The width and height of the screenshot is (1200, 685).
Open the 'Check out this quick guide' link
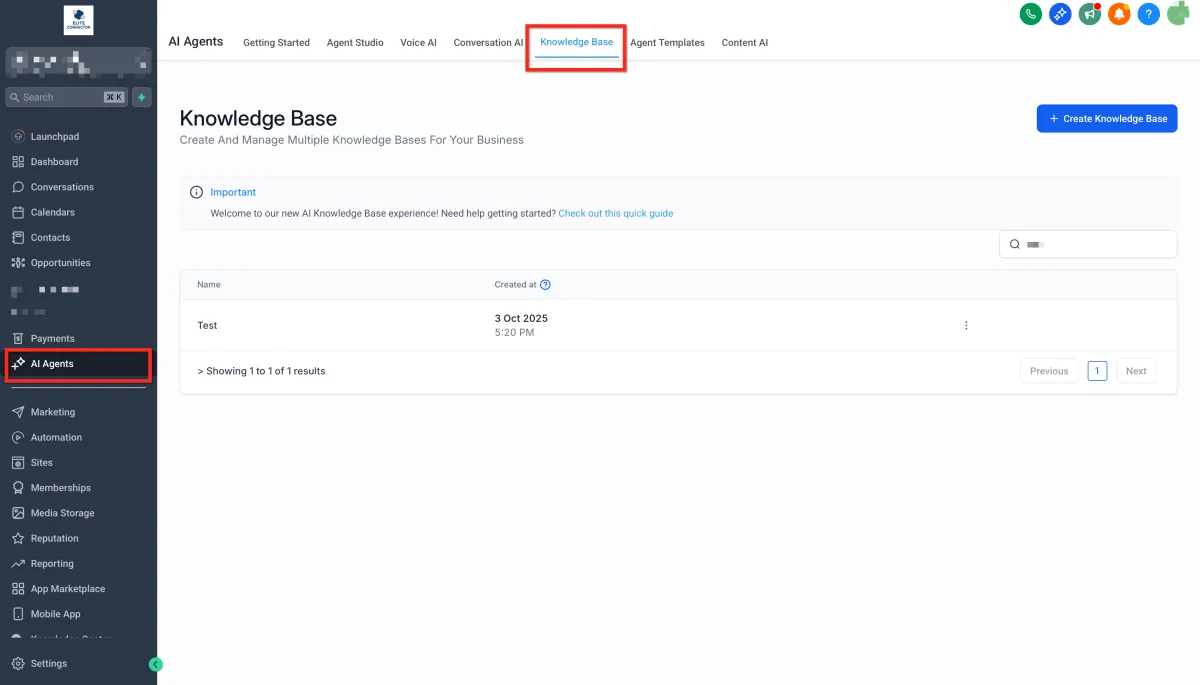[616, 213]
